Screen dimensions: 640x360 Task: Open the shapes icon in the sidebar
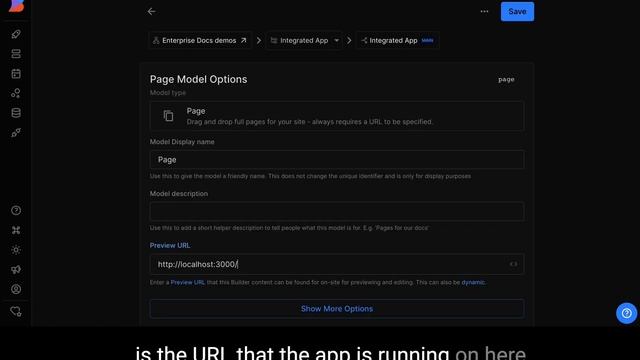(x=16, y=93)
